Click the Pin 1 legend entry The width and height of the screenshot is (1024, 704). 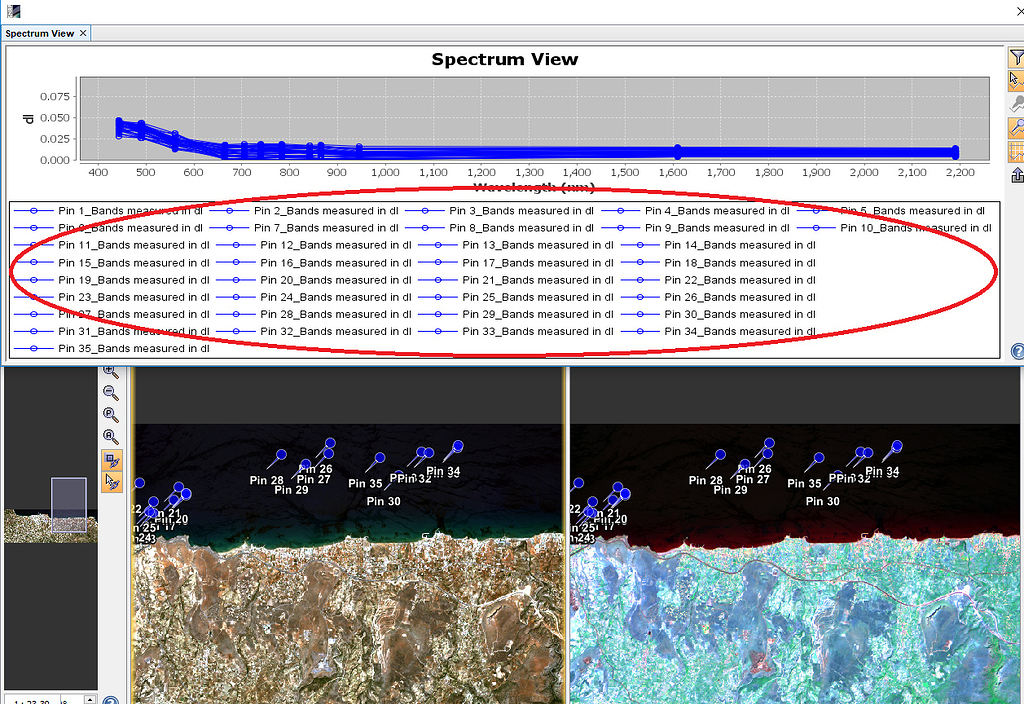110,211
